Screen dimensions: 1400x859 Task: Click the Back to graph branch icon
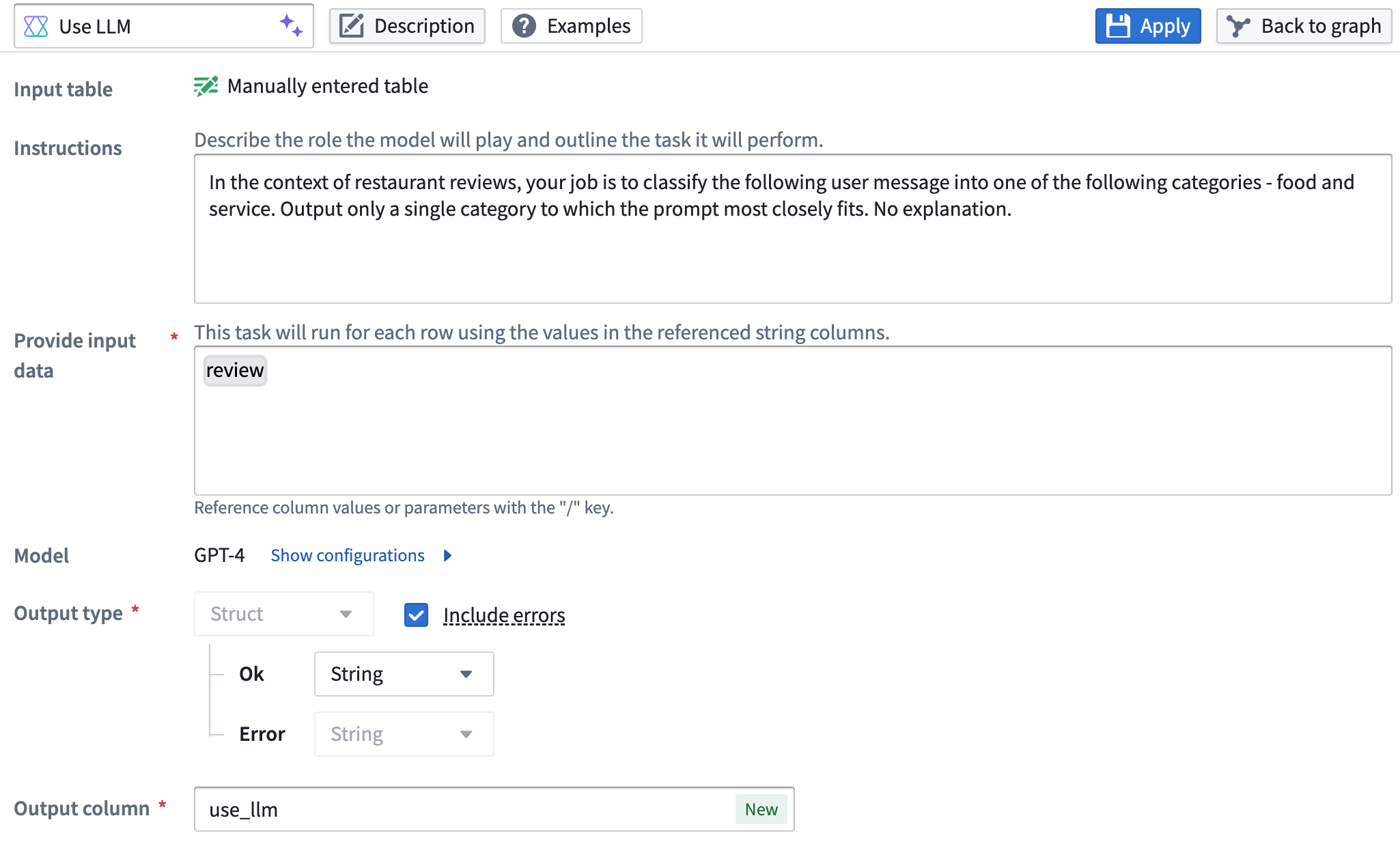tap(1238, 26)
